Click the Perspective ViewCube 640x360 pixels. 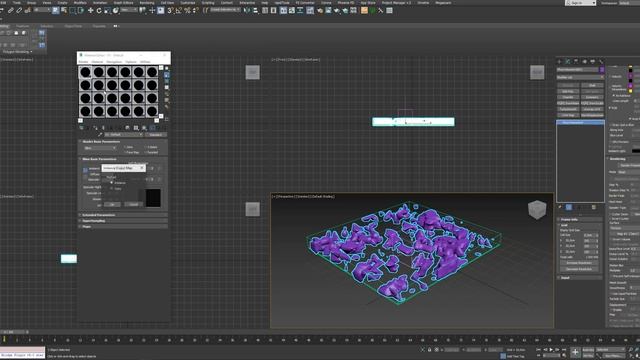(x=537, y=210)
